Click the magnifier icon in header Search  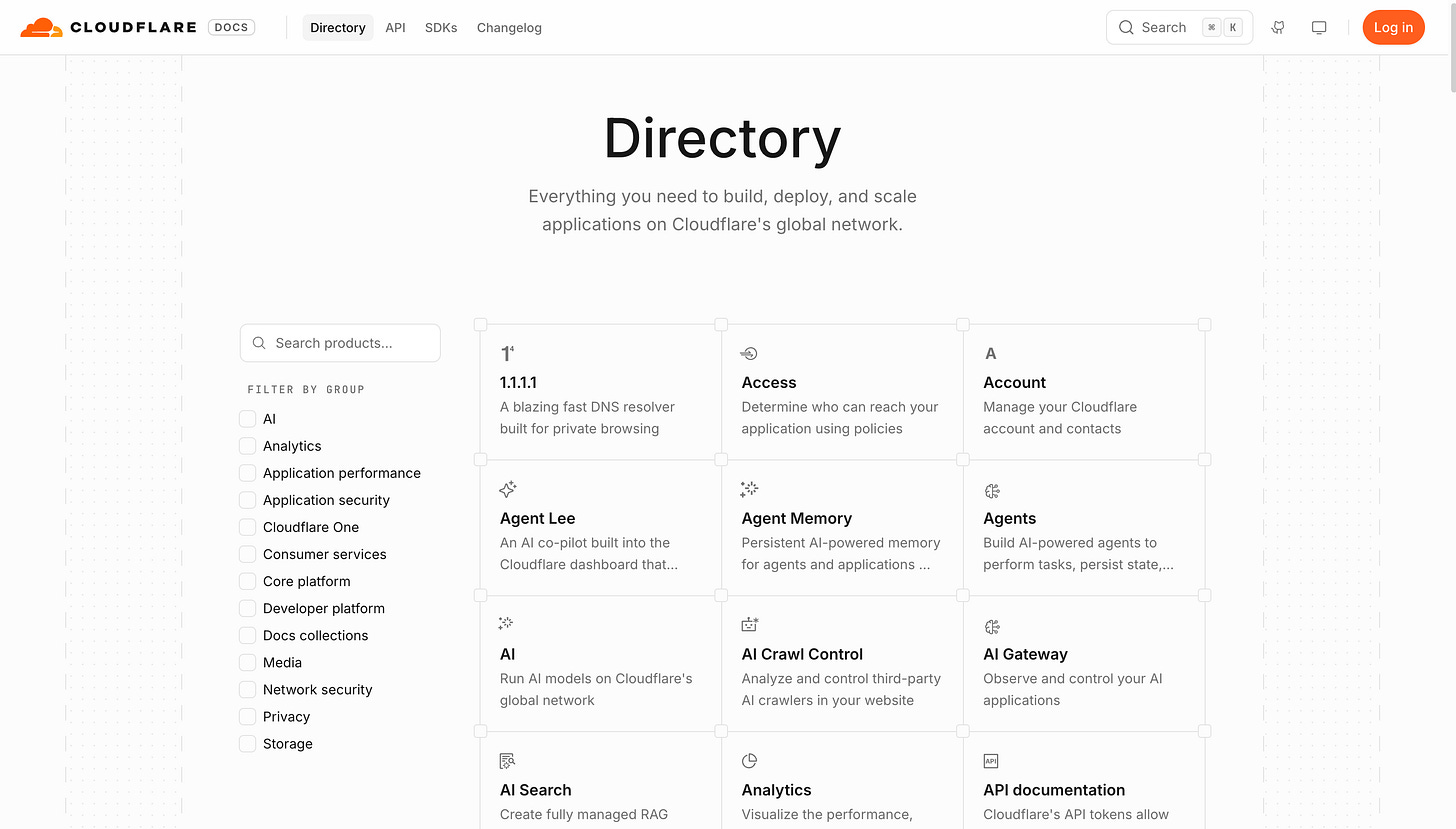click(1126, 28)
